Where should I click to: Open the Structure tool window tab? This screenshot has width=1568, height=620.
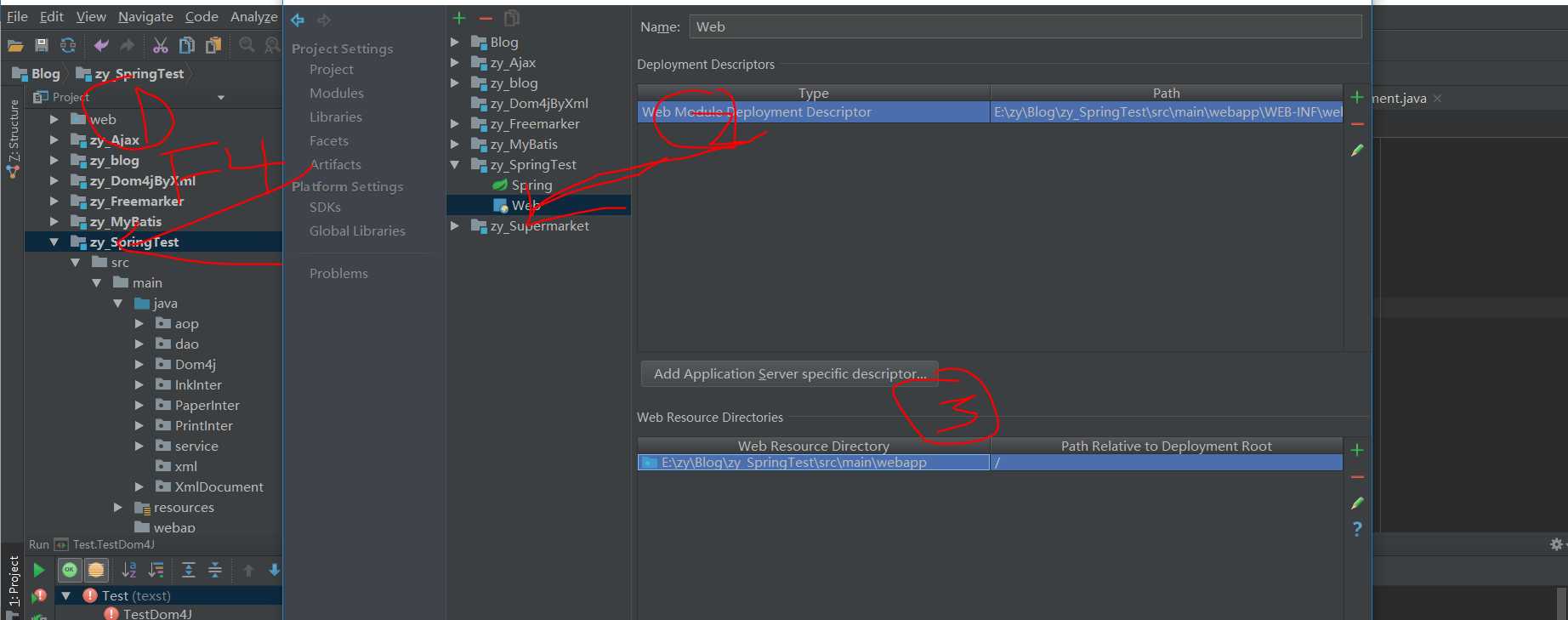[13, 138]
